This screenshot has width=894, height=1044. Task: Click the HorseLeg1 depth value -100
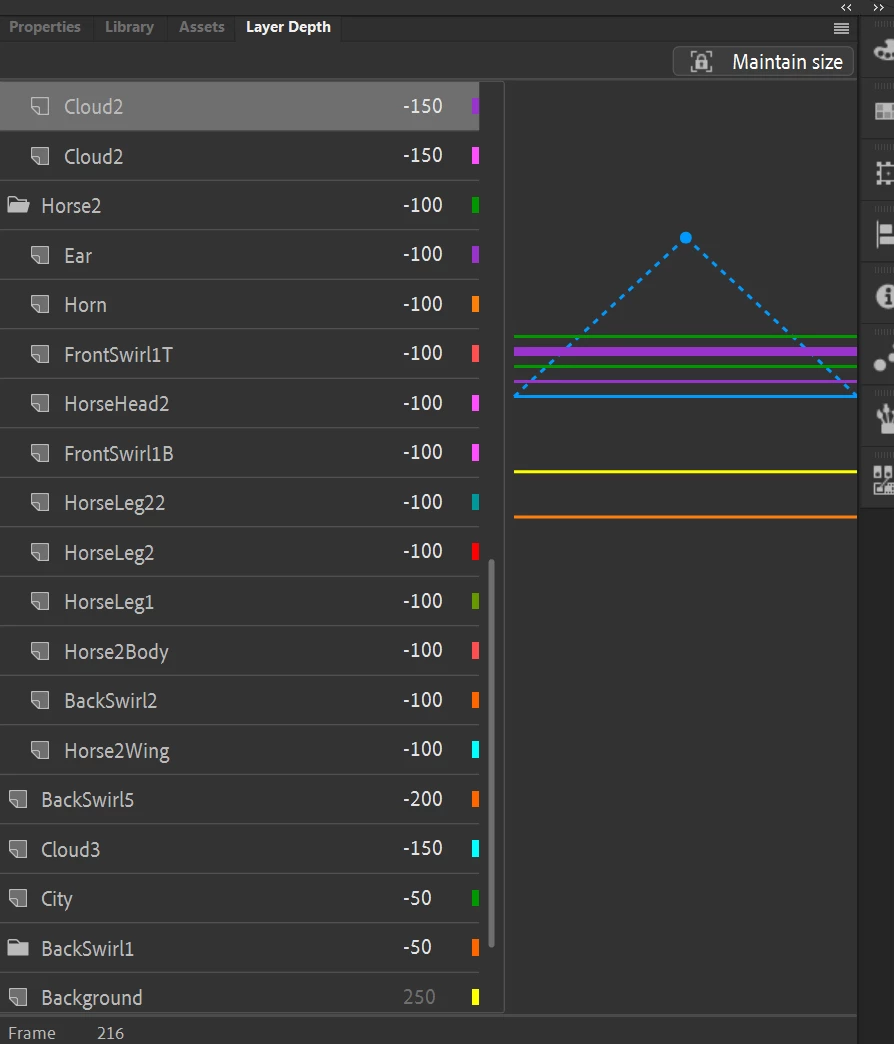click(423, 601)
